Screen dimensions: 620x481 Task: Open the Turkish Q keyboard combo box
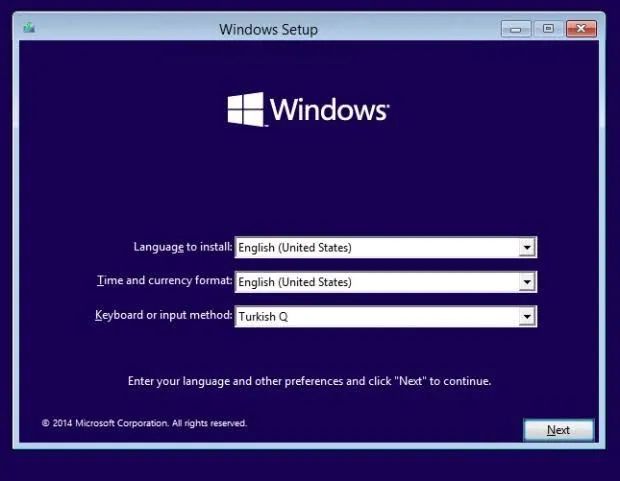pyautogui.click(x=386, y=316)
